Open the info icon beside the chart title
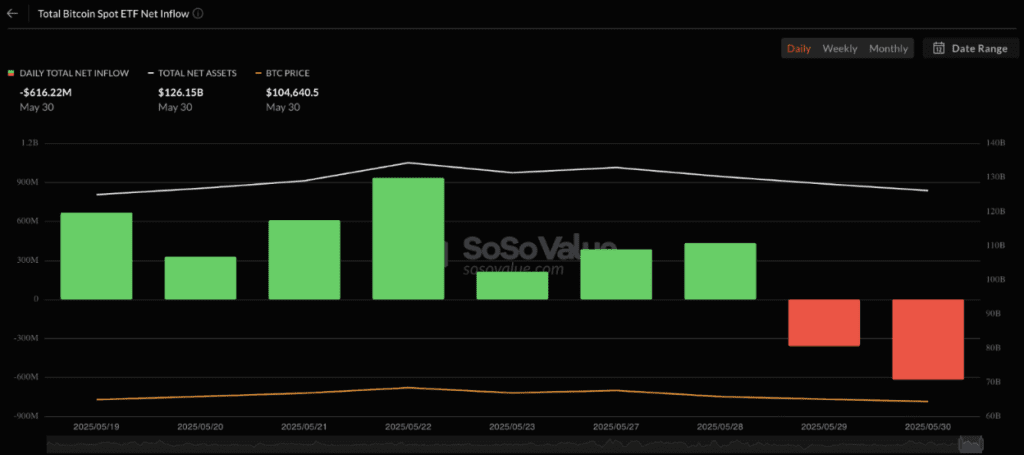 pyautogui.click(x=198, y=13)
